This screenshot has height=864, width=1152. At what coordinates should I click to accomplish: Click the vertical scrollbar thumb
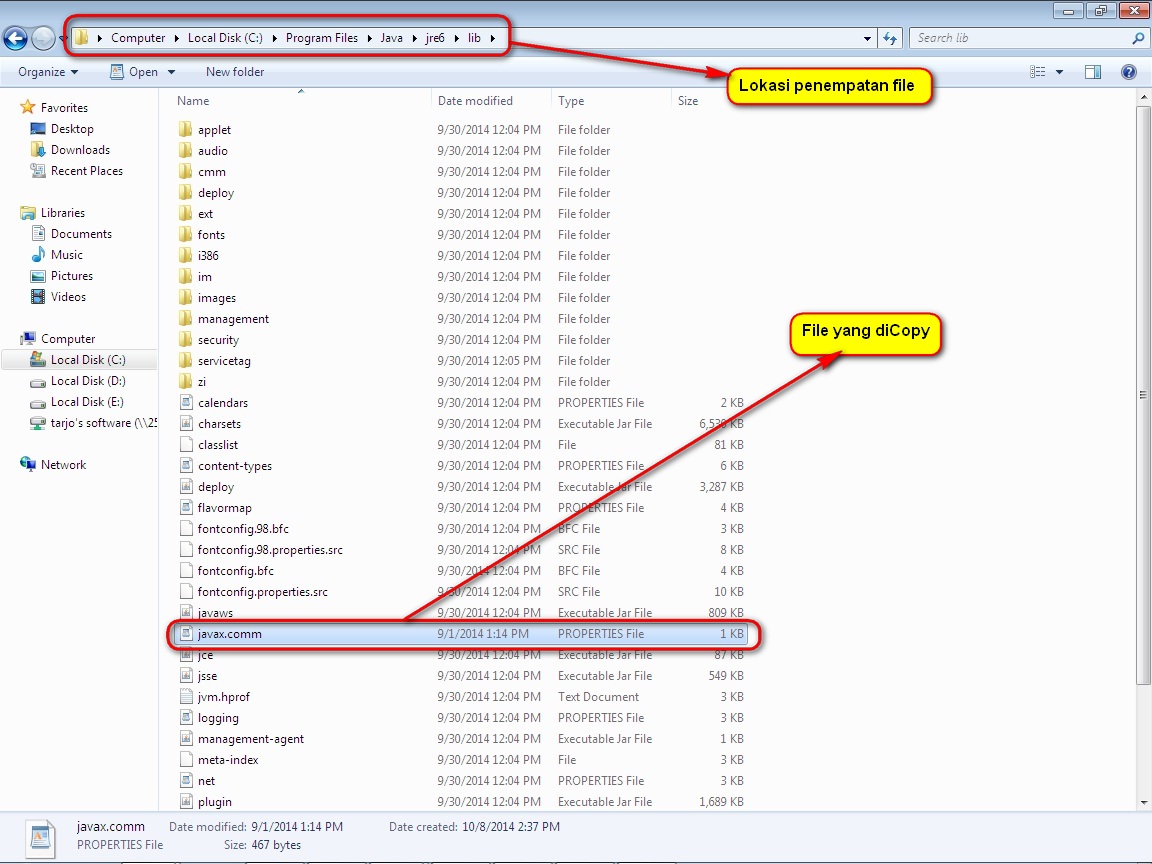click(1143, 395)
